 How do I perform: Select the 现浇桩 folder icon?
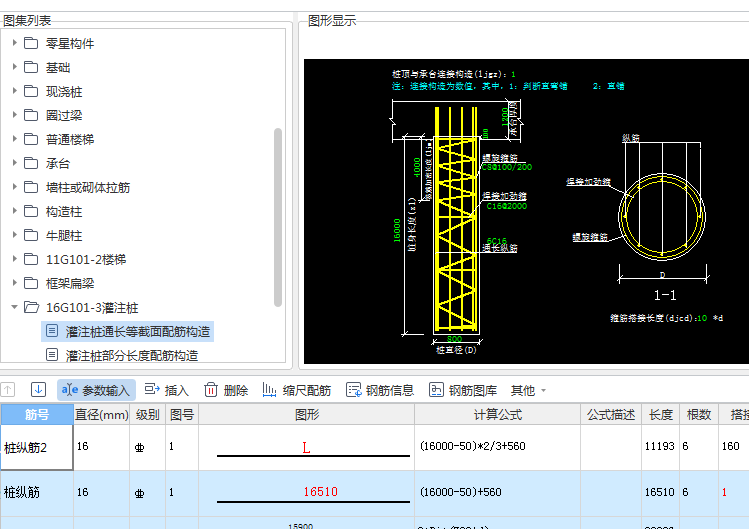coord(31,91)
